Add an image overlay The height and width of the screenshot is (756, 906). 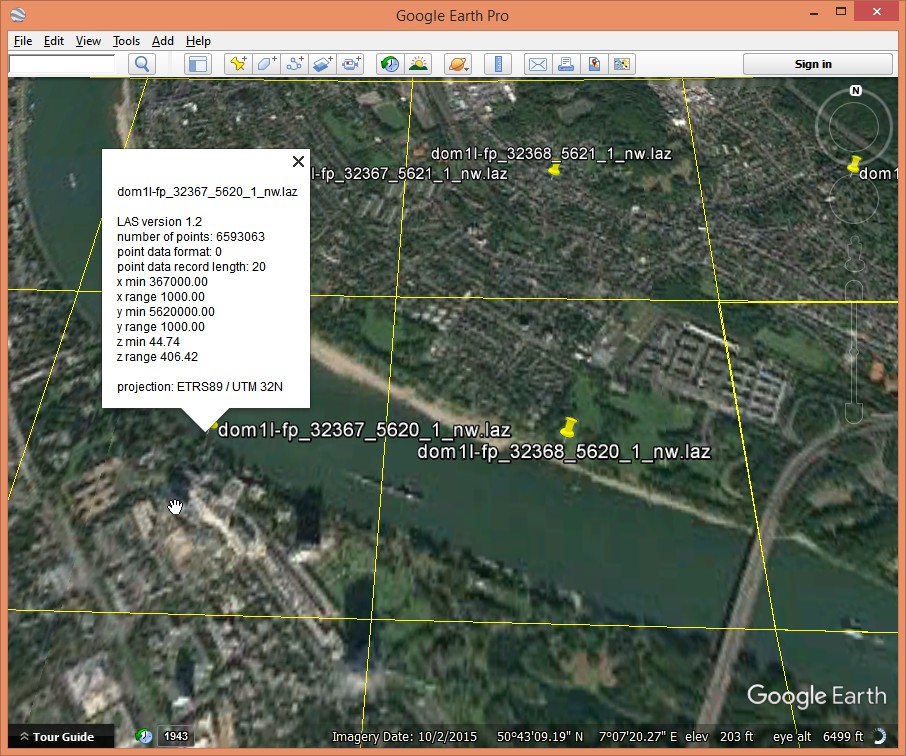point(322,64)
